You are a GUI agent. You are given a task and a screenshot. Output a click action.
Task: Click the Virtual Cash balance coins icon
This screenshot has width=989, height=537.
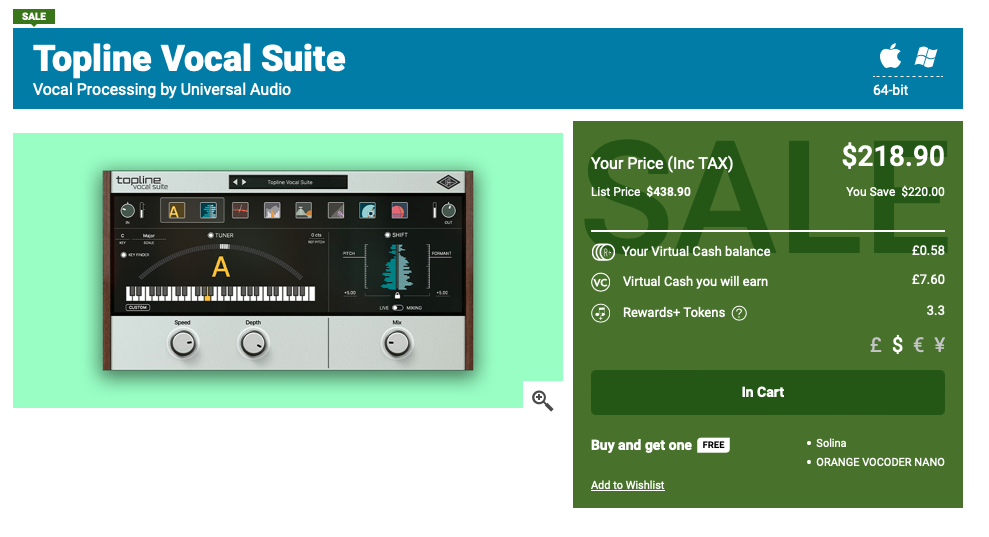(x=602, y=252)
